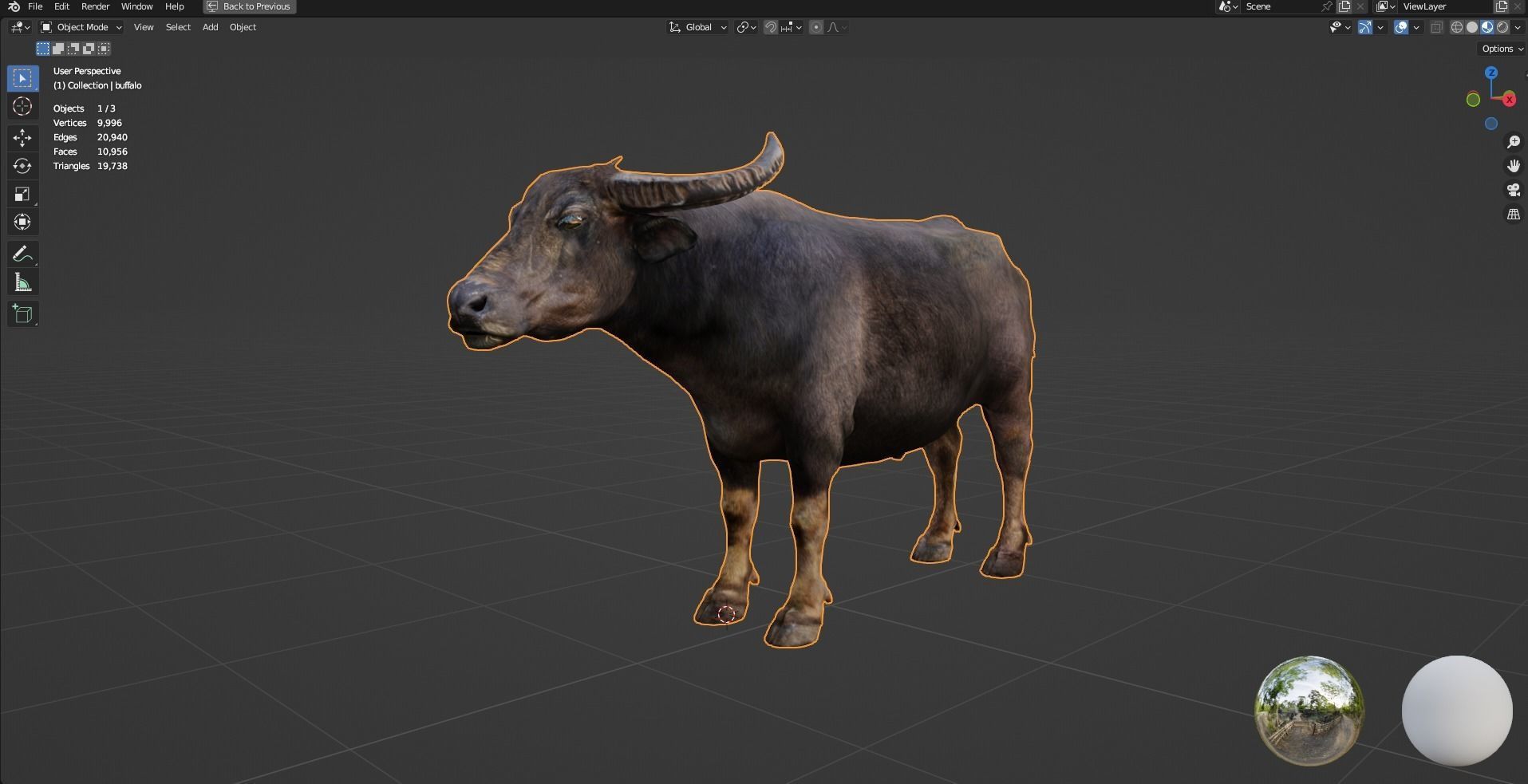
Task: Toggle proportional editing
Action: point(816,27)
